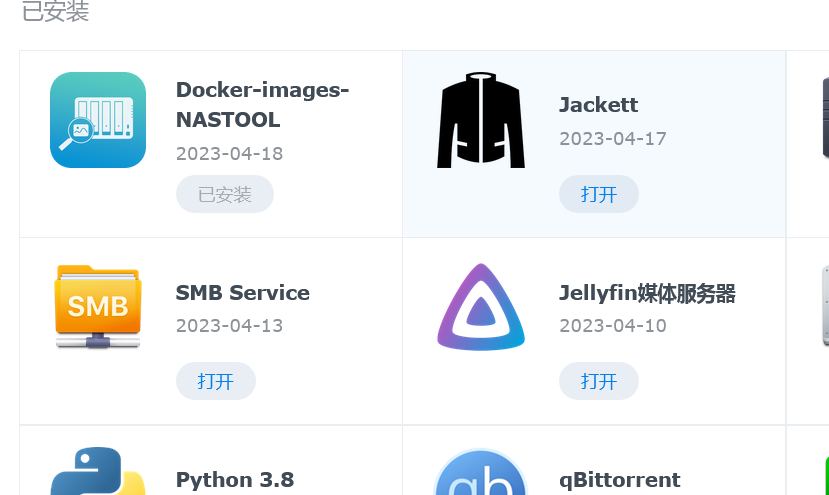This screenshot has height=495, width=829.
Task: Click the 已安装 button under Docker-images-NASTOOL
Action: pos(225,194)
